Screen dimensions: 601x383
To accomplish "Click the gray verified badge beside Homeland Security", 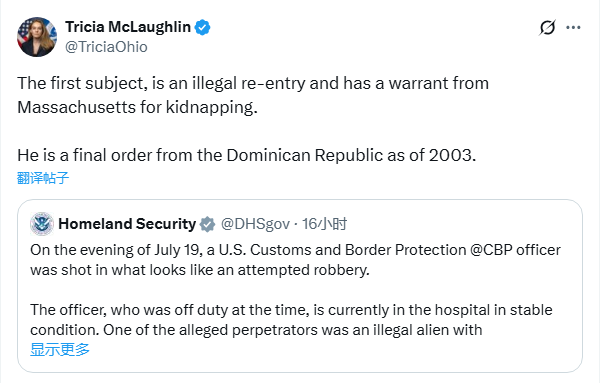I will pos(207,224).
